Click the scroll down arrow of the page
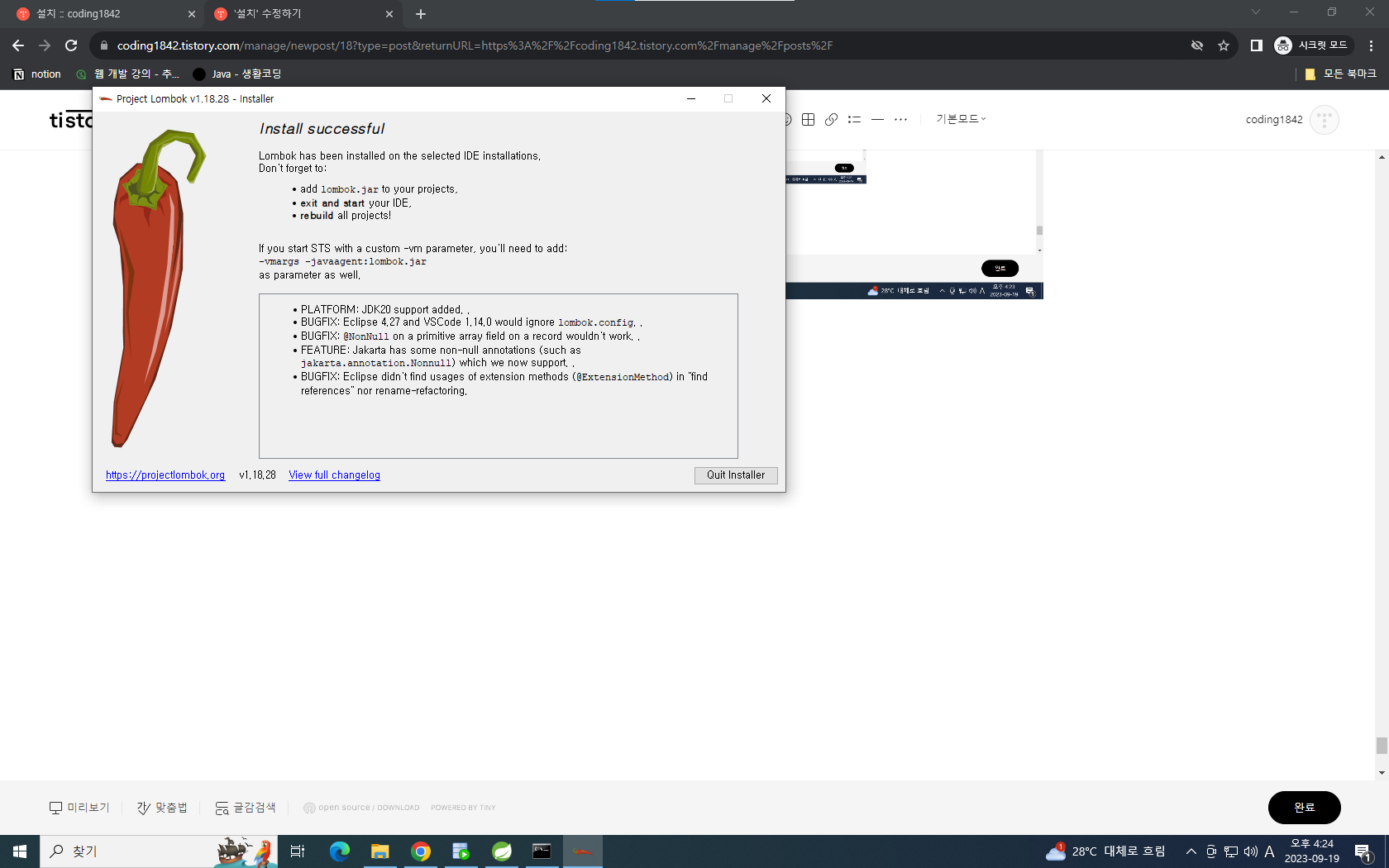Viewport: 1389px width, 868px height. pyautogui.click(x=1382, y=773)
